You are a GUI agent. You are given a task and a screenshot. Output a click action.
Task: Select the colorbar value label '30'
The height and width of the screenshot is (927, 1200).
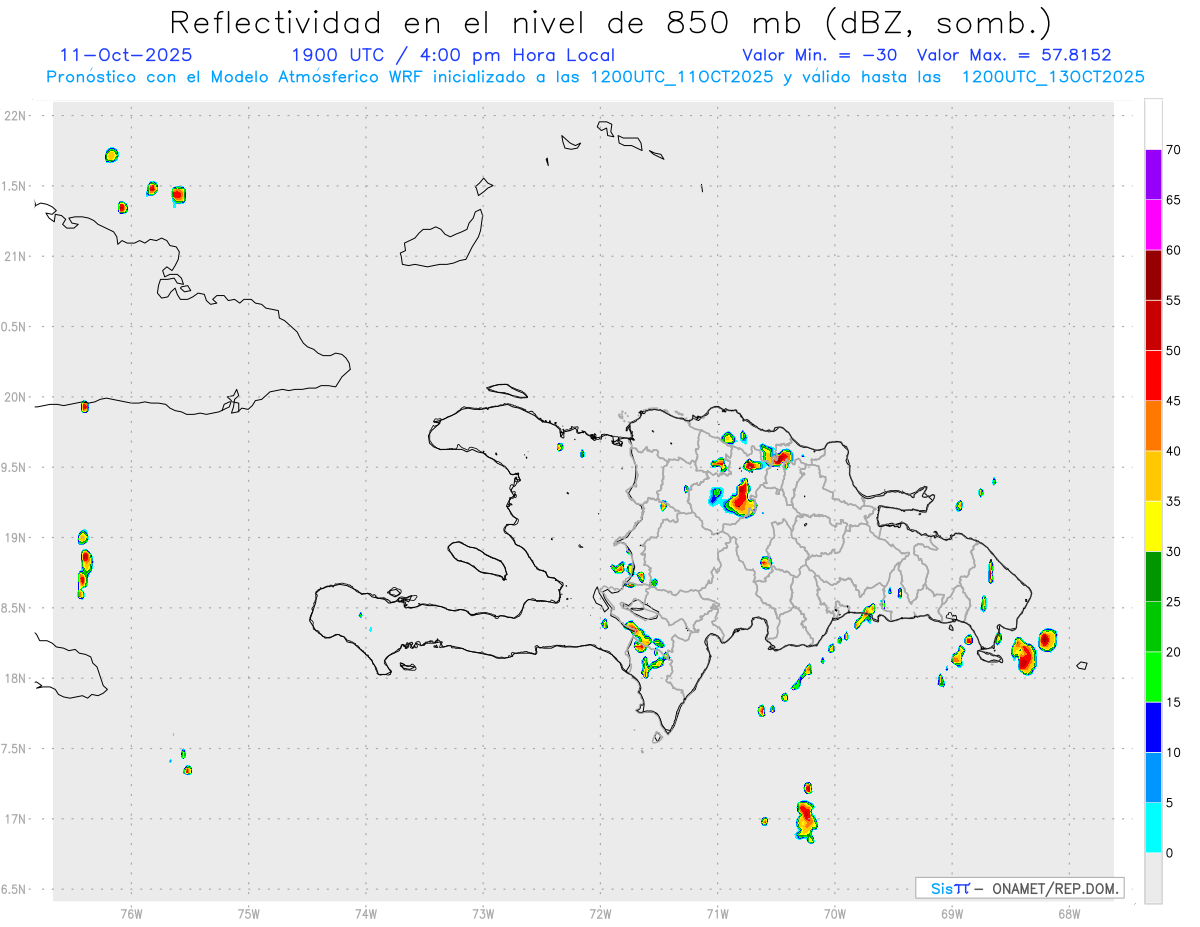tap(1173, 552)
